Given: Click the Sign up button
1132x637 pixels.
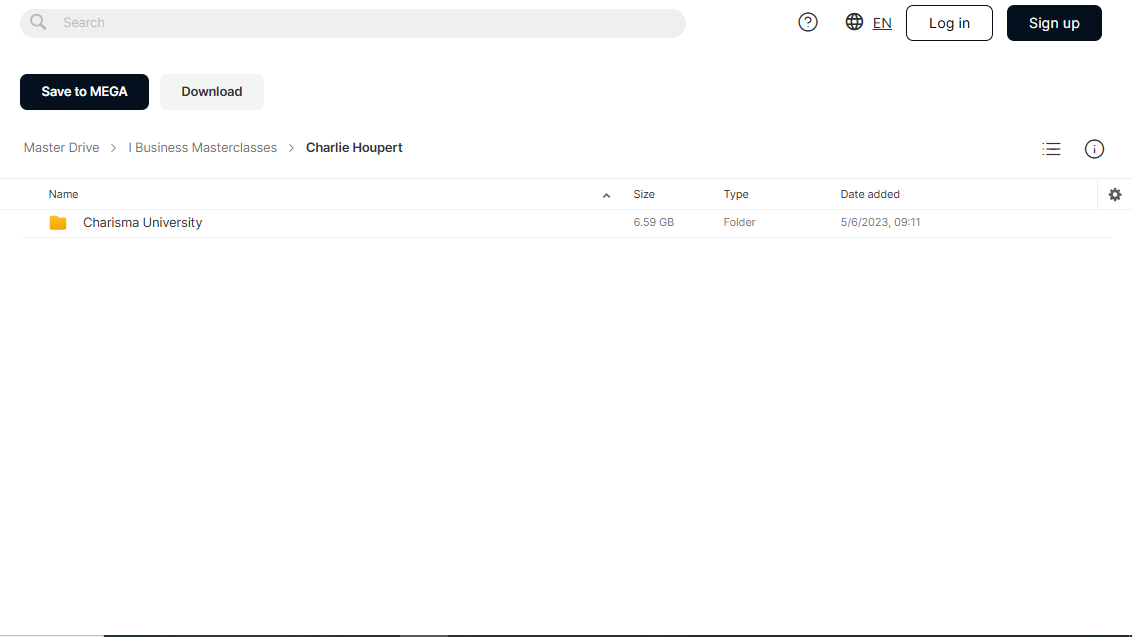Looking at the screenshot, I should coord(1054,23).
